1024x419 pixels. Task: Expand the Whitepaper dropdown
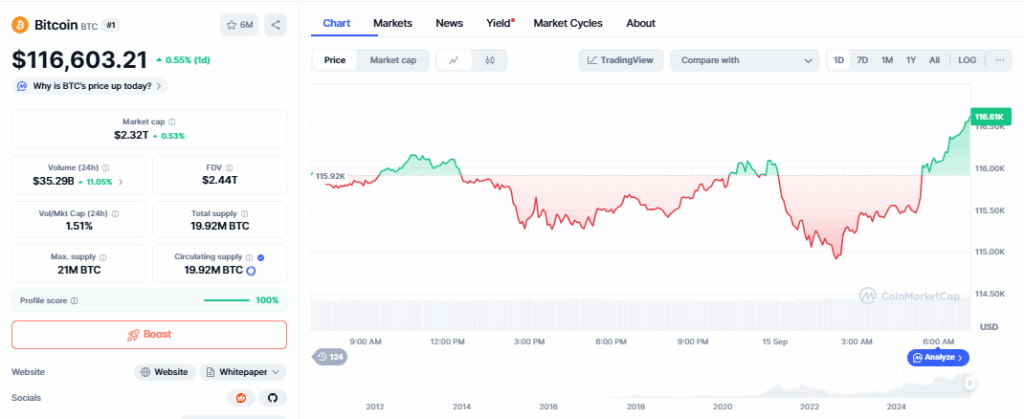click(243, 372)
